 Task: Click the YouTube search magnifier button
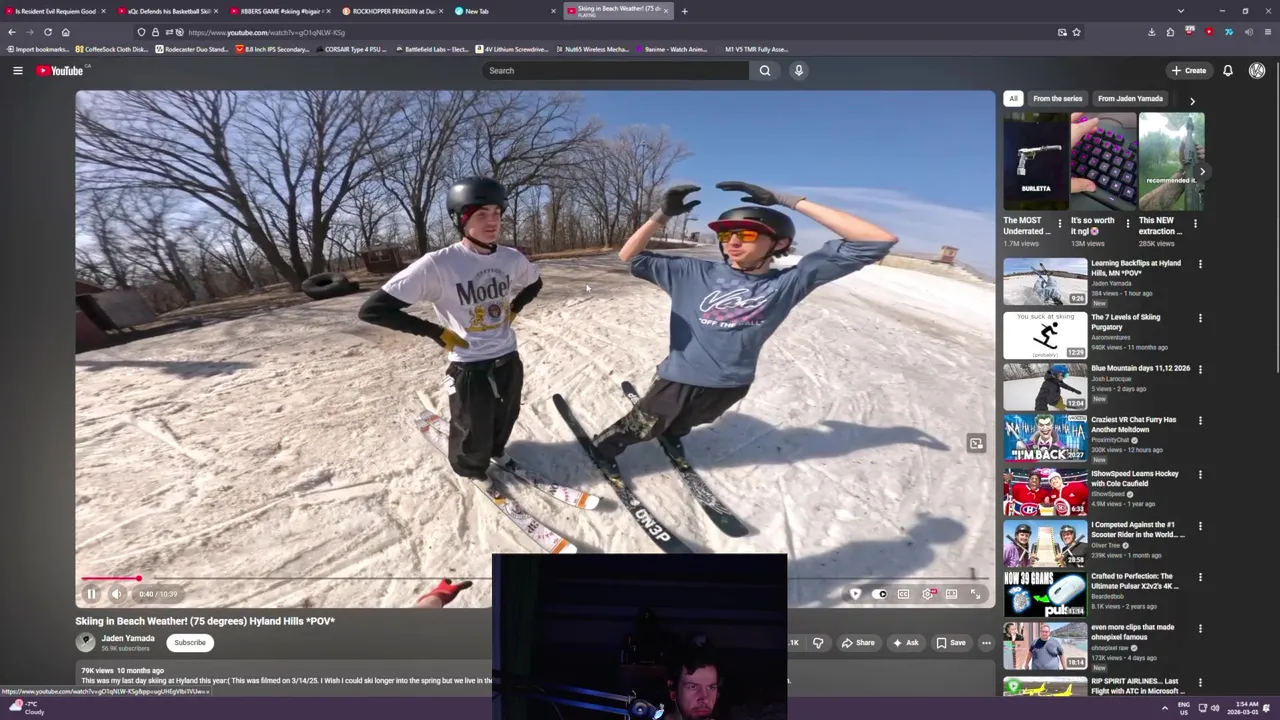(765, 70)
